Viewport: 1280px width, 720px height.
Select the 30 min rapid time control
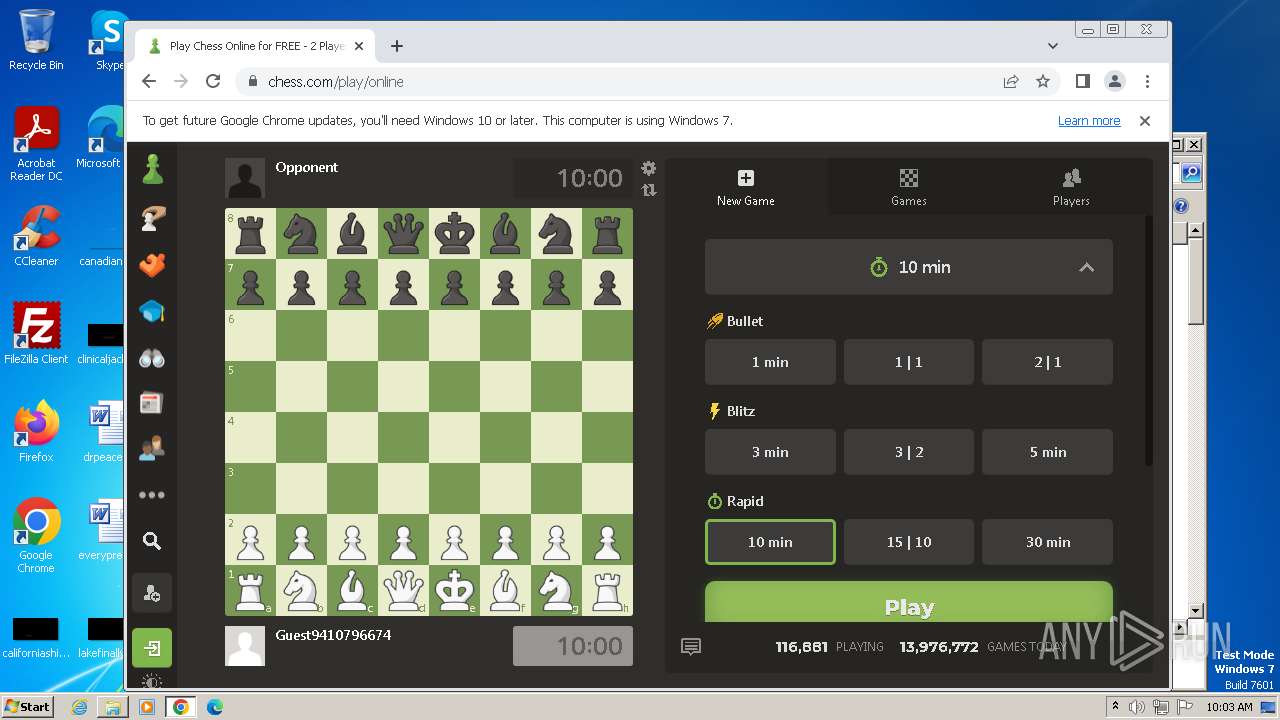pyautogui.click(x=1048, y=542)
